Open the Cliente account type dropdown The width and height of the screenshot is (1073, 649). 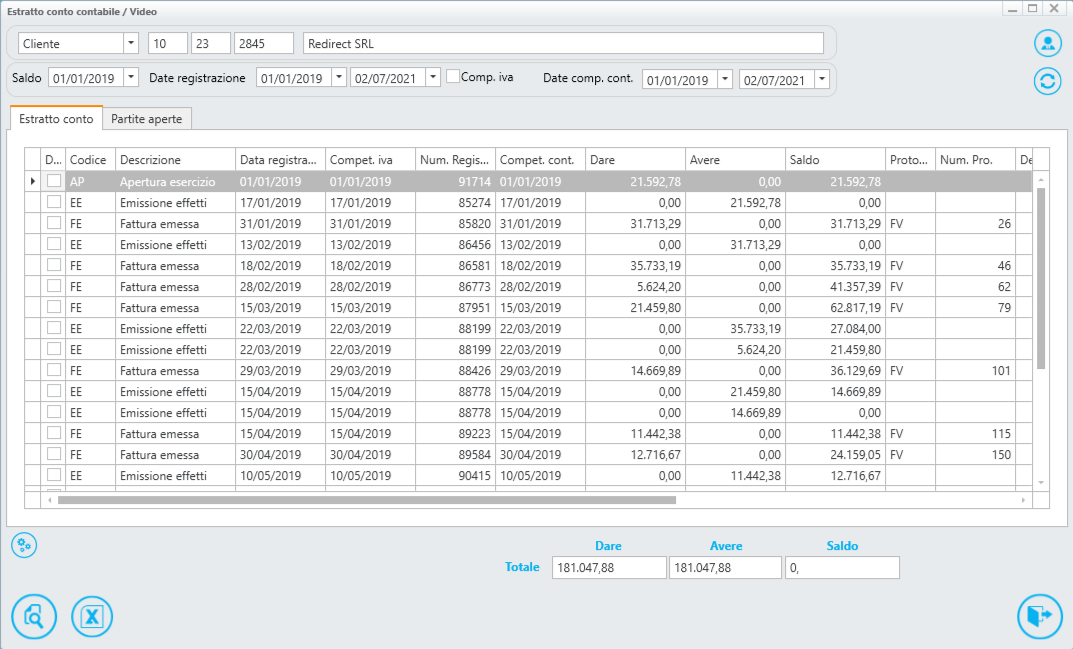point(131,43)
